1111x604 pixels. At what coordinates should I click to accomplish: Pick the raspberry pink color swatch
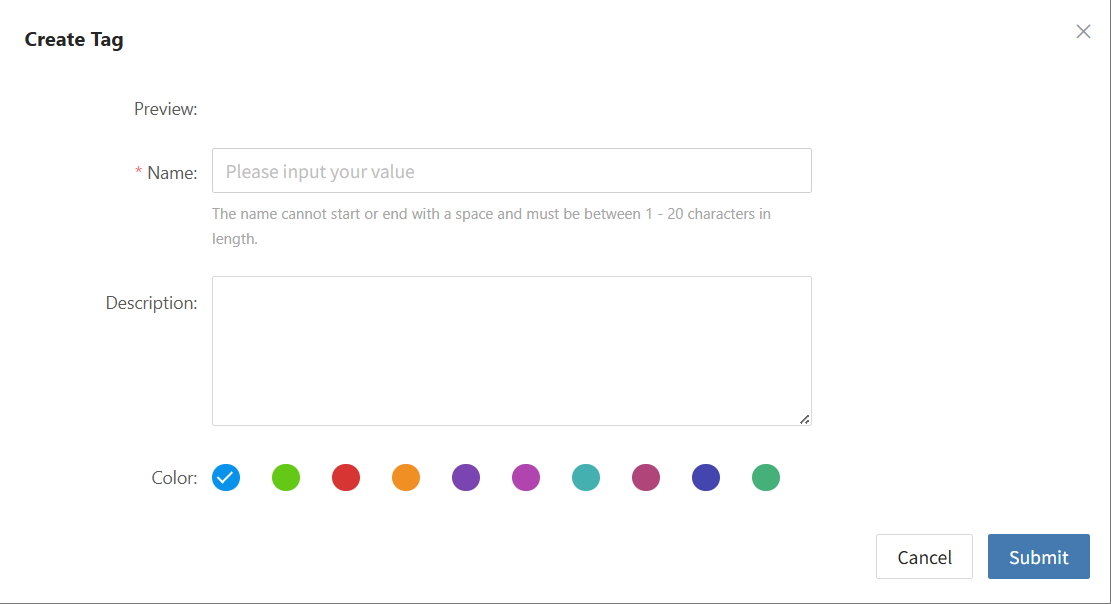pyautogui.click(x=645, y=477)
